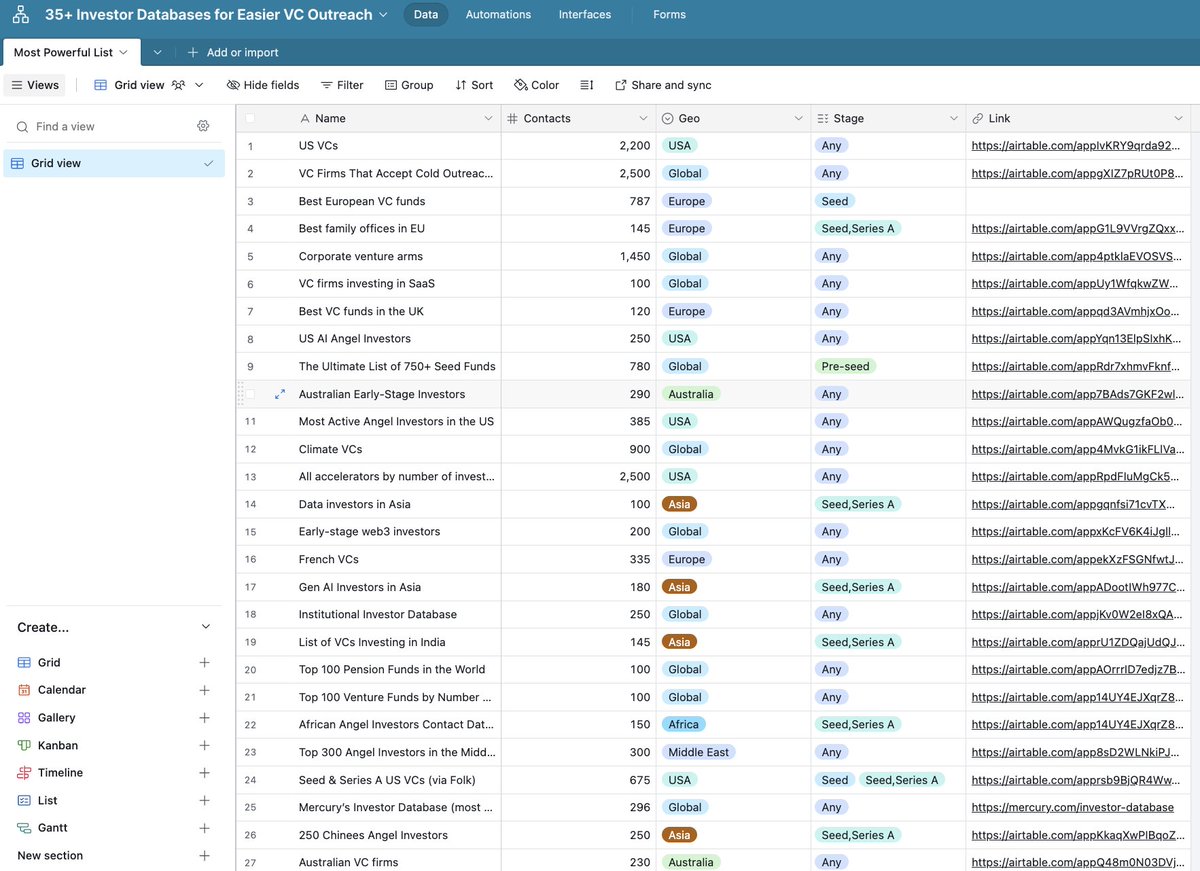
Task: Open the Stage column dropdown arrow
Action: 953,118
